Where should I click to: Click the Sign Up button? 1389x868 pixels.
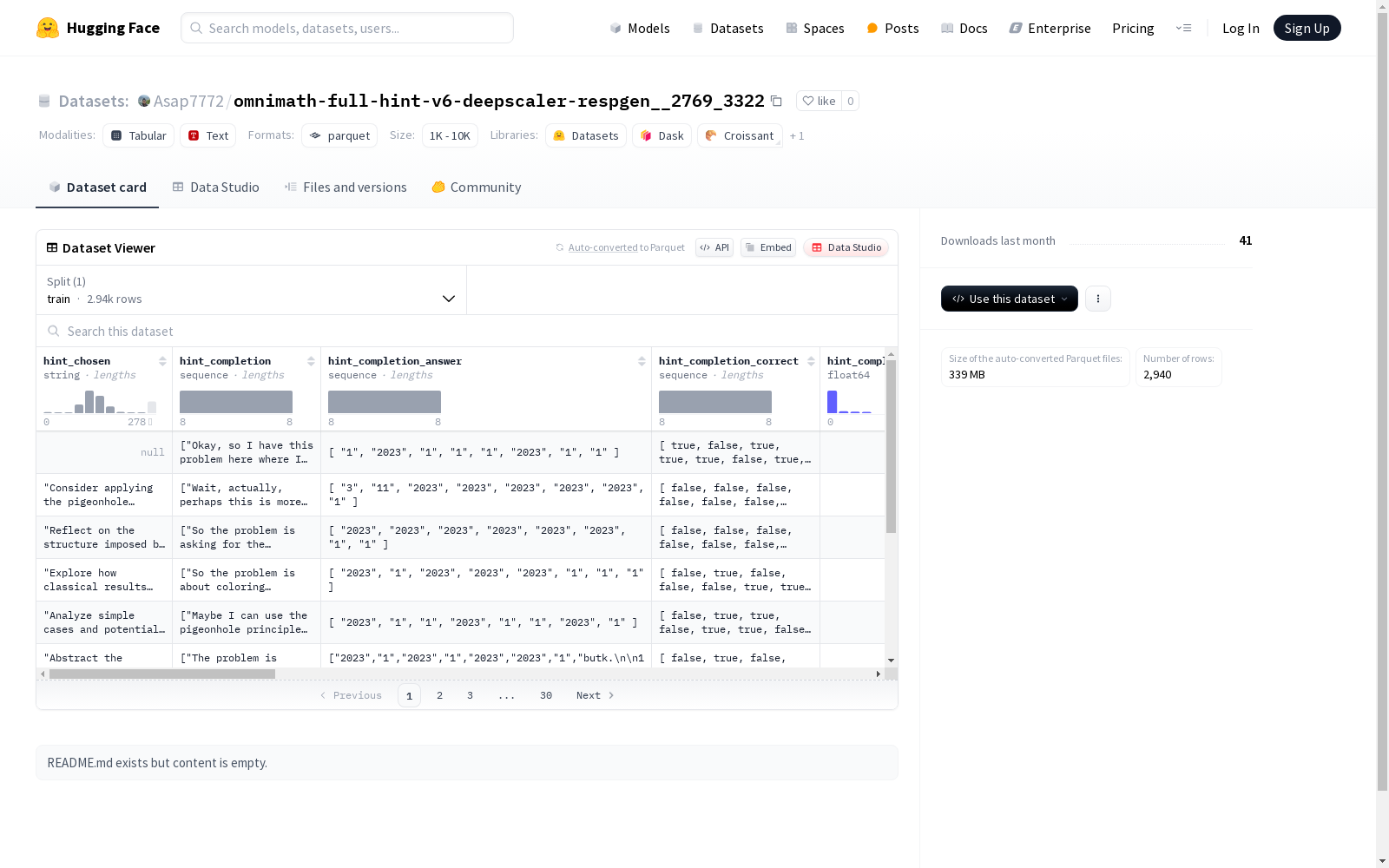1307,28
